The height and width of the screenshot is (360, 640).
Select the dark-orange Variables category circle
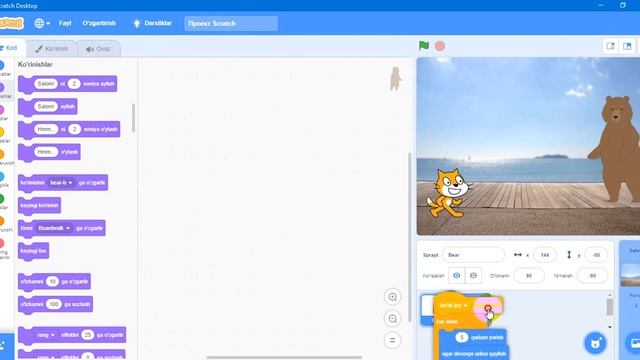pos(2,221)
